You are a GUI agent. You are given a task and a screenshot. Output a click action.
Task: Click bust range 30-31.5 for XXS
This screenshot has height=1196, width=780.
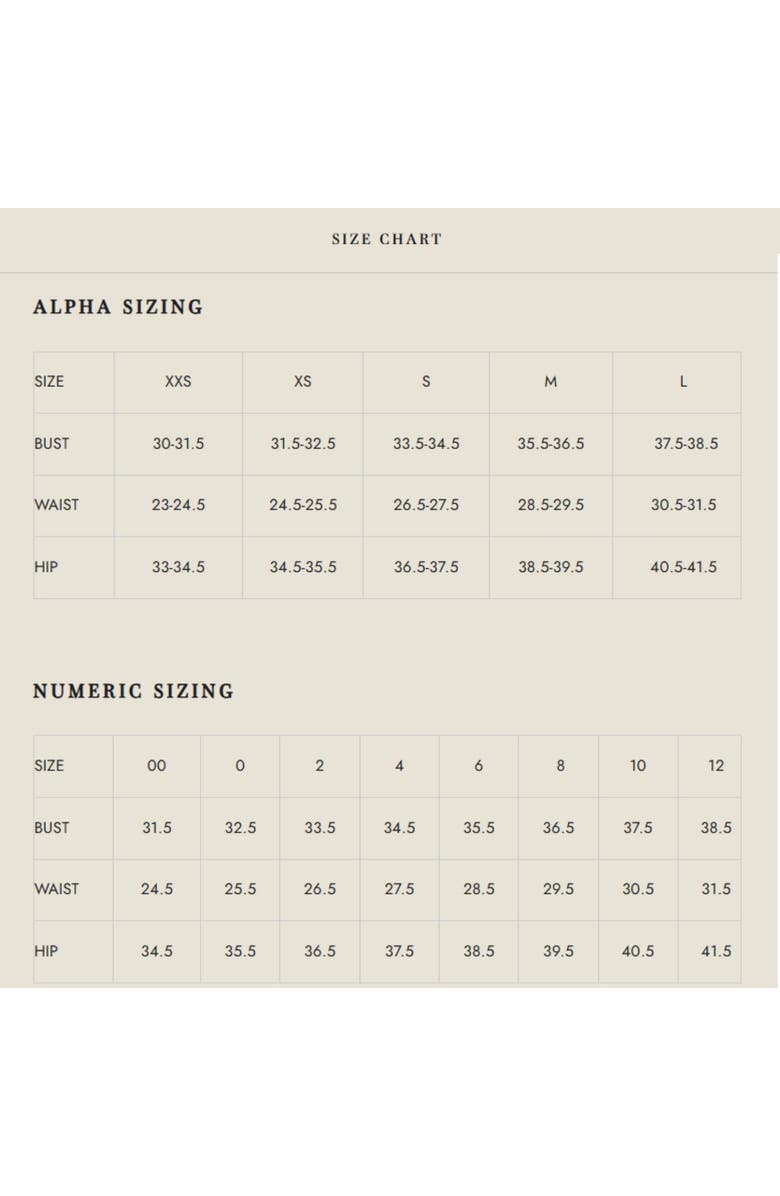(178, 443)
